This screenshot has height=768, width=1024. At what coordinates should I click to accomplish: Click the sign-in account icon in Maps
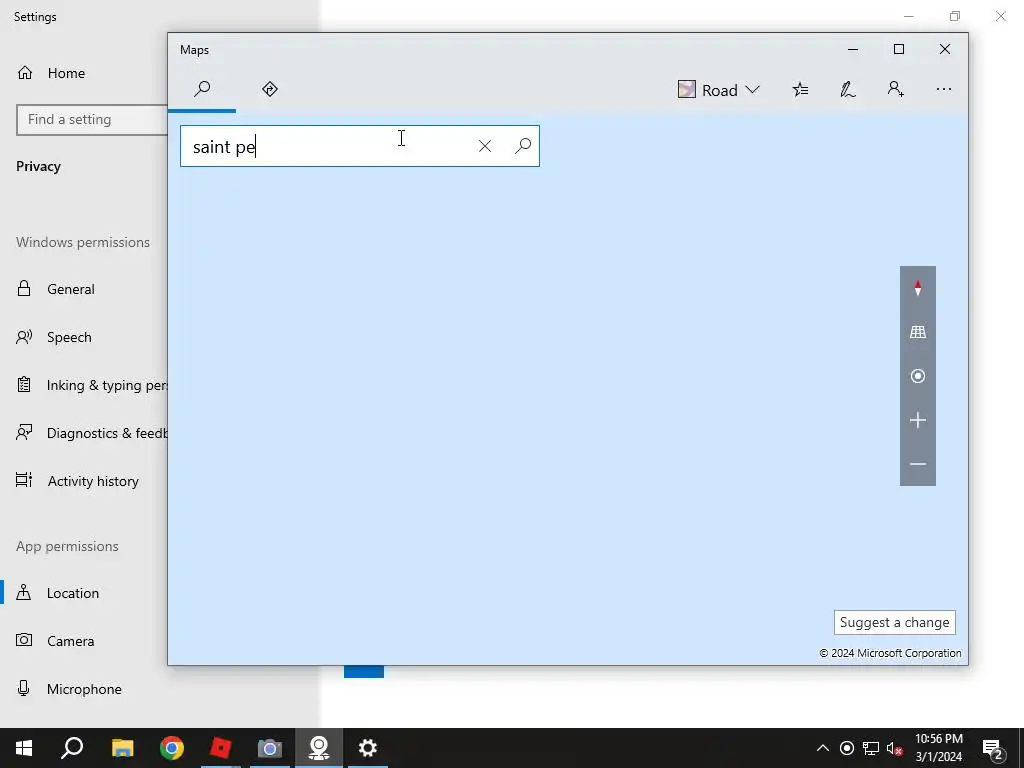895,89
